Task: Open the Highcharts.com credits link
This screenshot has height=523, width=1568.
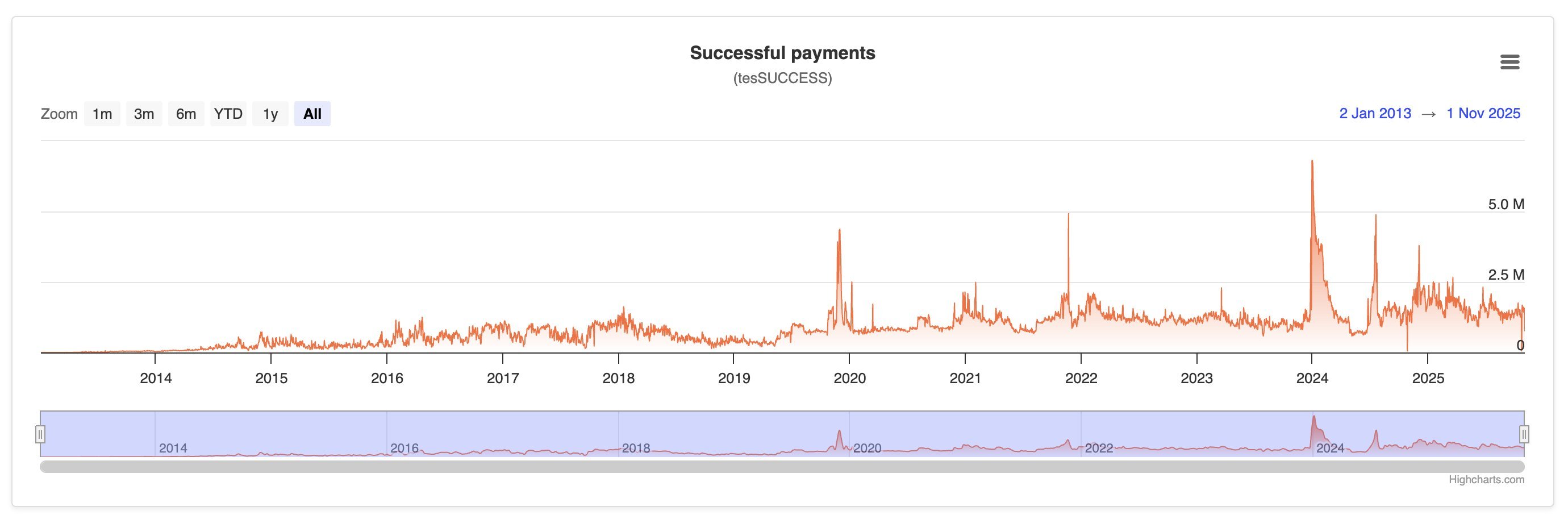Action: [1486, 480]
